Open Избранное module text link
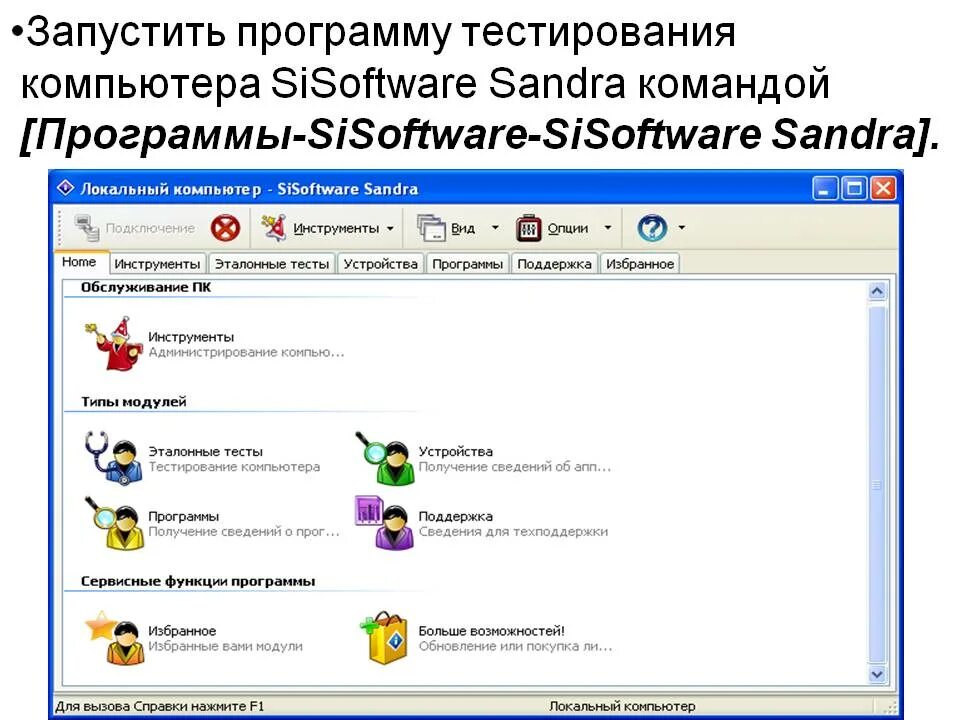Viewport: 960px width, 720px height. coord(182,631)
